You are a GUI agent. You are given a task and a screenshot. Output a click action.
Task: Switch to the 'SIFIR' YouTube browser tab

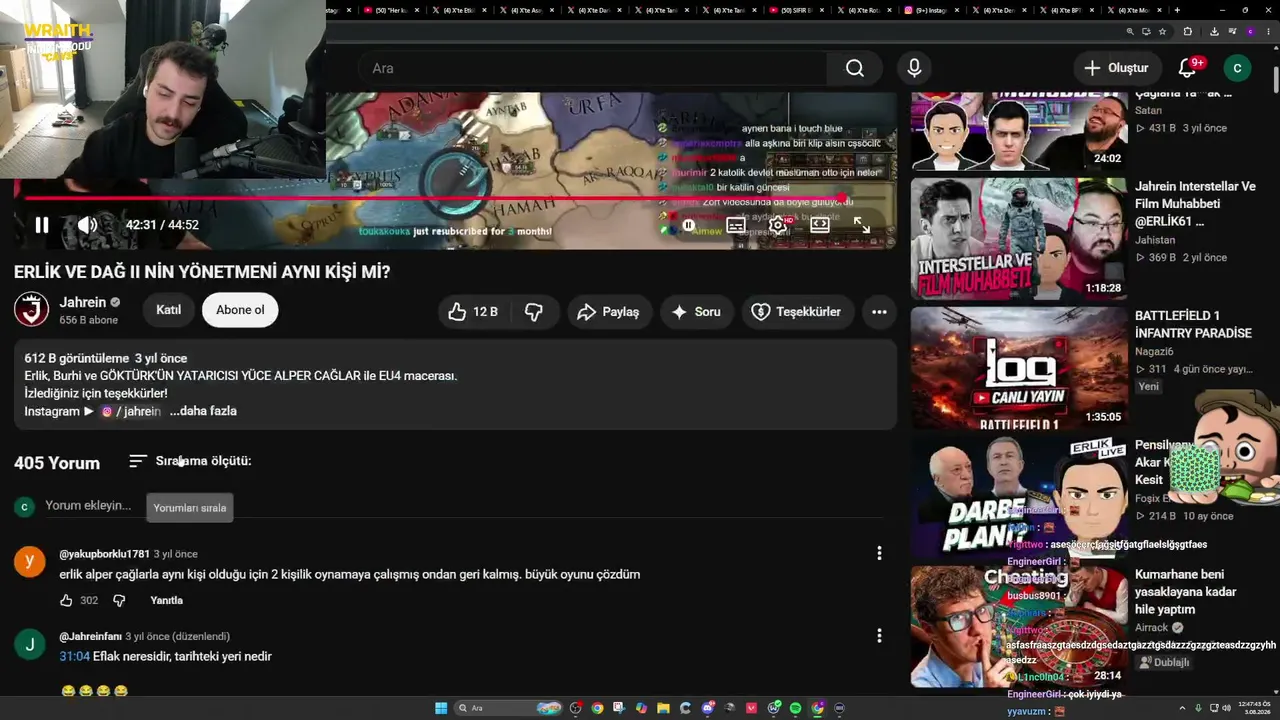click(797, 10)
